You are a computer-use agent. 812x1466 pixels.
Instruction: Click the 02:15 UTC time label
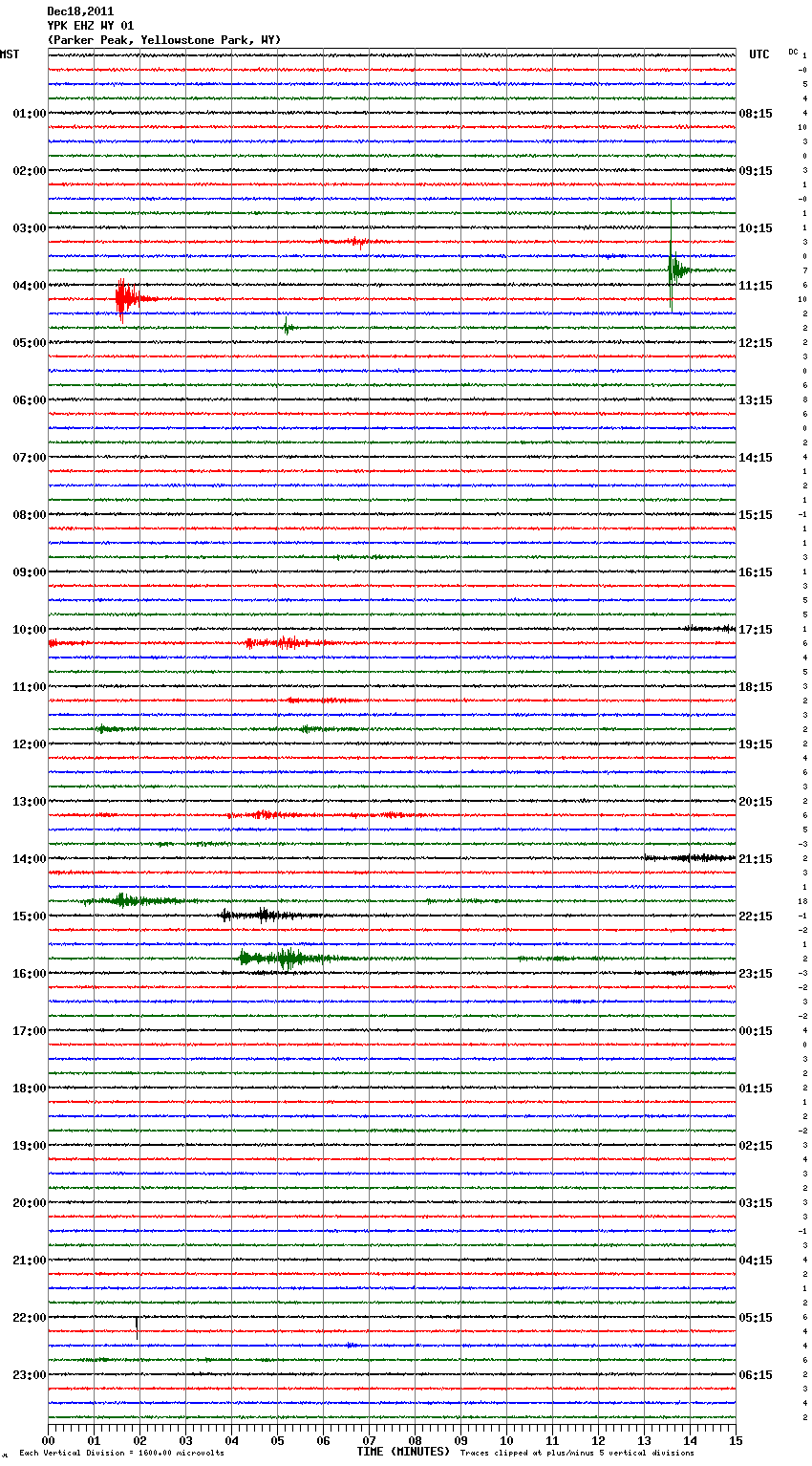tap(756, 1146)
